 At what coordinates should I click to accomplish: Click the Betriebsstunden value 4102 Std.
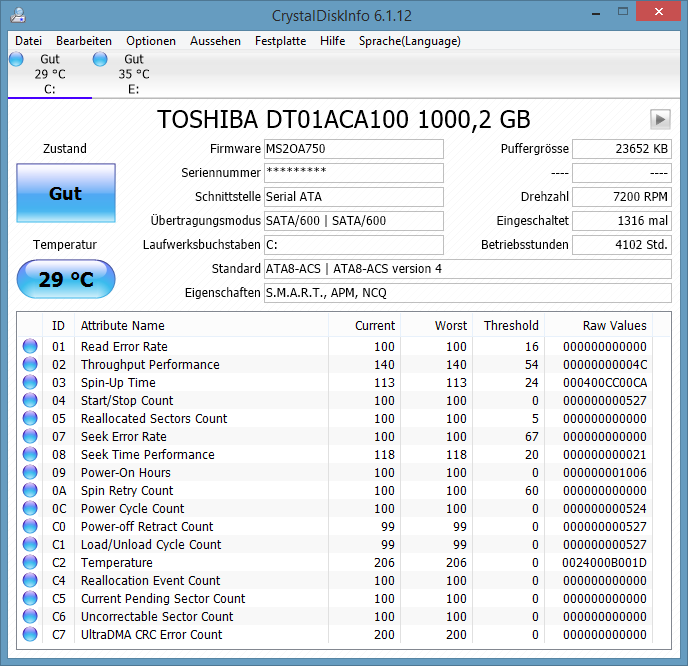point(622,245)
